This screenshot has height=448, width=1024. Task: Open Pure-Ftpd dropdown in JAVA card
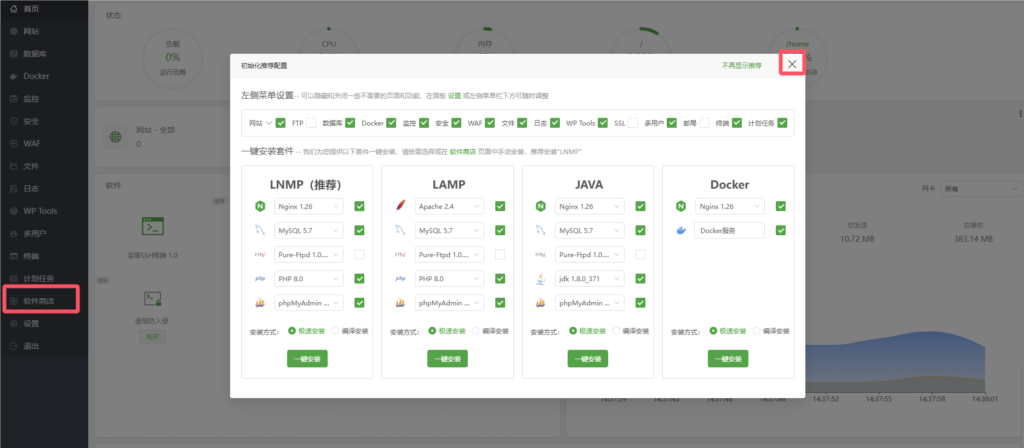pyautogui.click(x=590, y=255)
